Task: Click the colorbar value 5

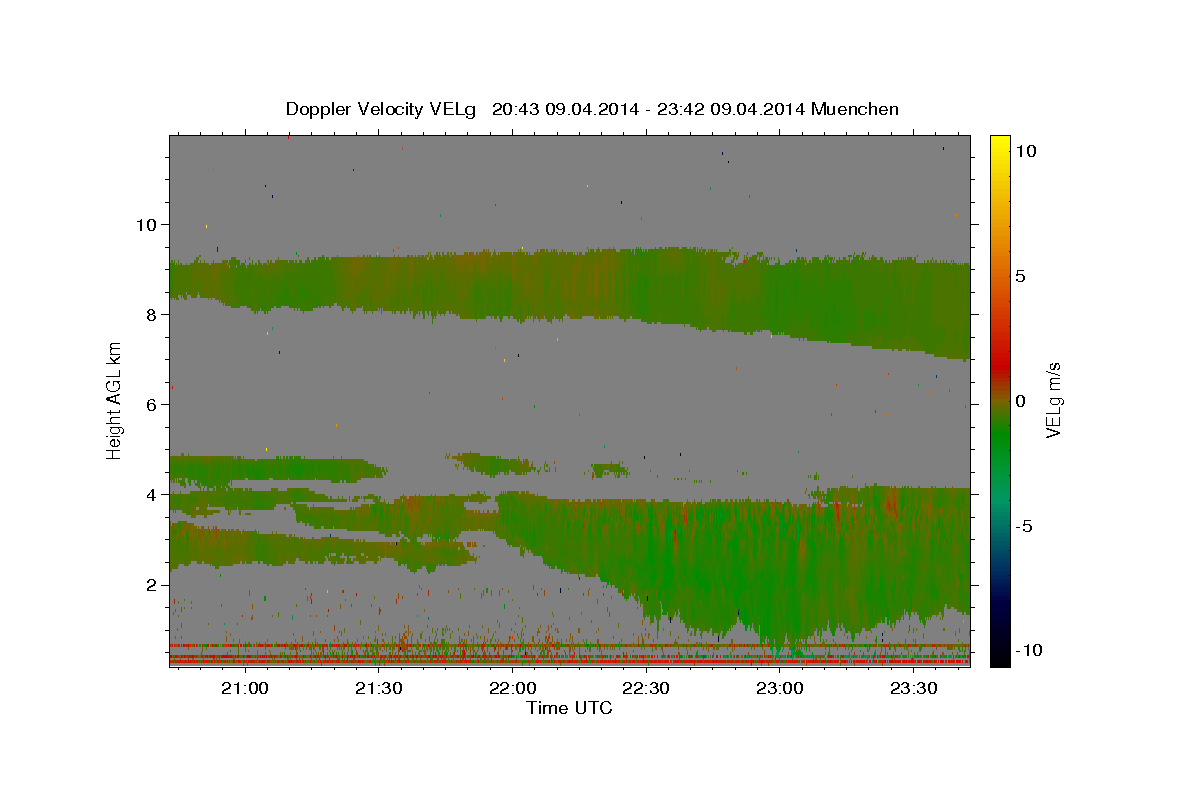Action: (1020, 276)
